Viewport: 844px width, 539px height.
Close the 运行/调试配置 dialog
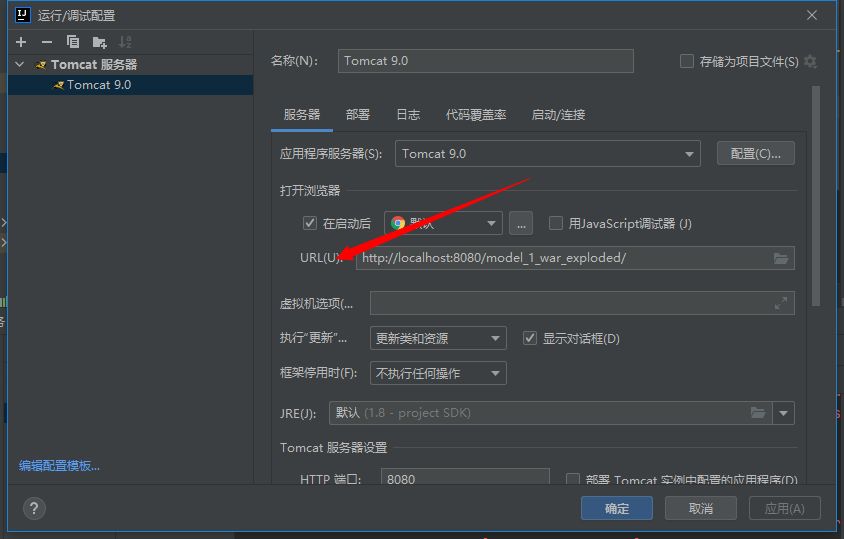[812, 15]
